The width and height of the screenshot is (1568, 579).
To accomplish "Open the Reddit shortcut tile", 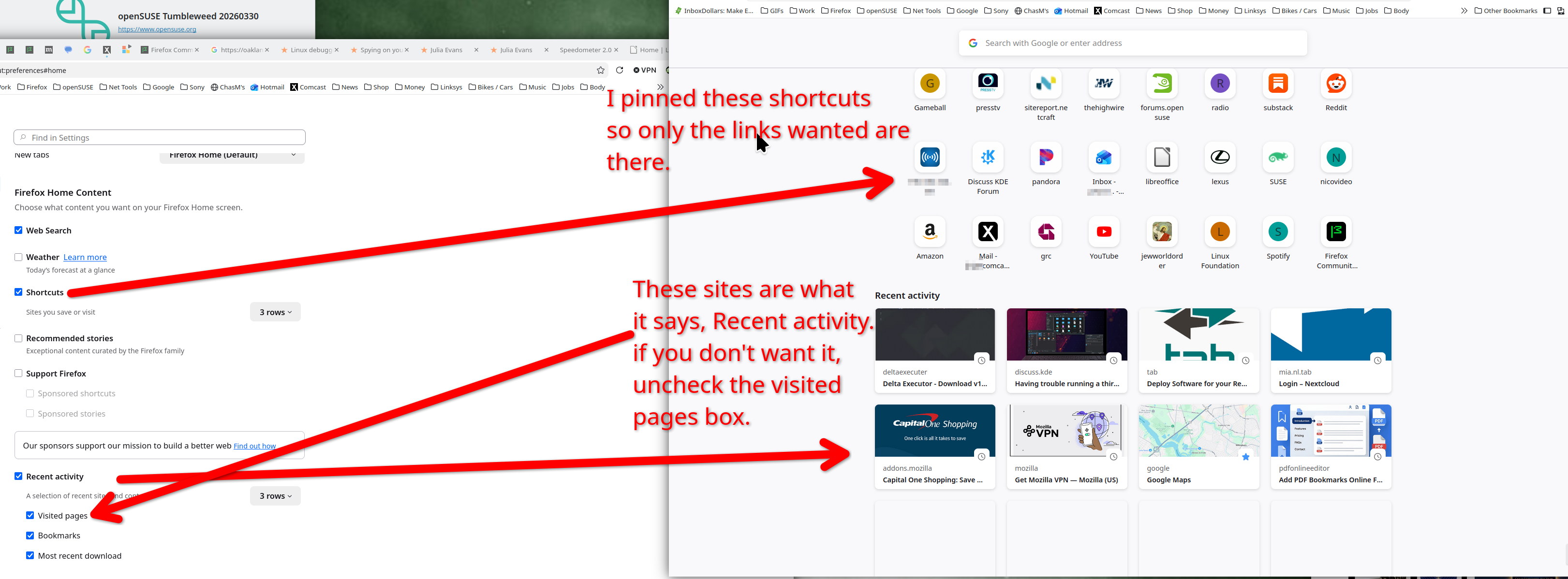I will coord(1335,84).
